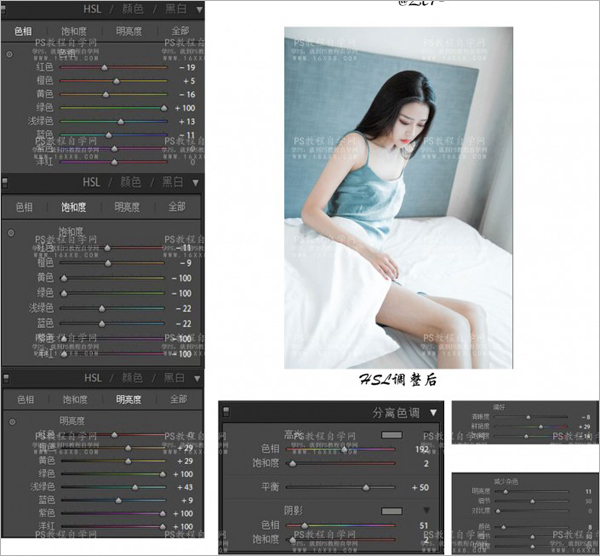Click hue 红色 slider handle at -19

click(x=104, y=68)
